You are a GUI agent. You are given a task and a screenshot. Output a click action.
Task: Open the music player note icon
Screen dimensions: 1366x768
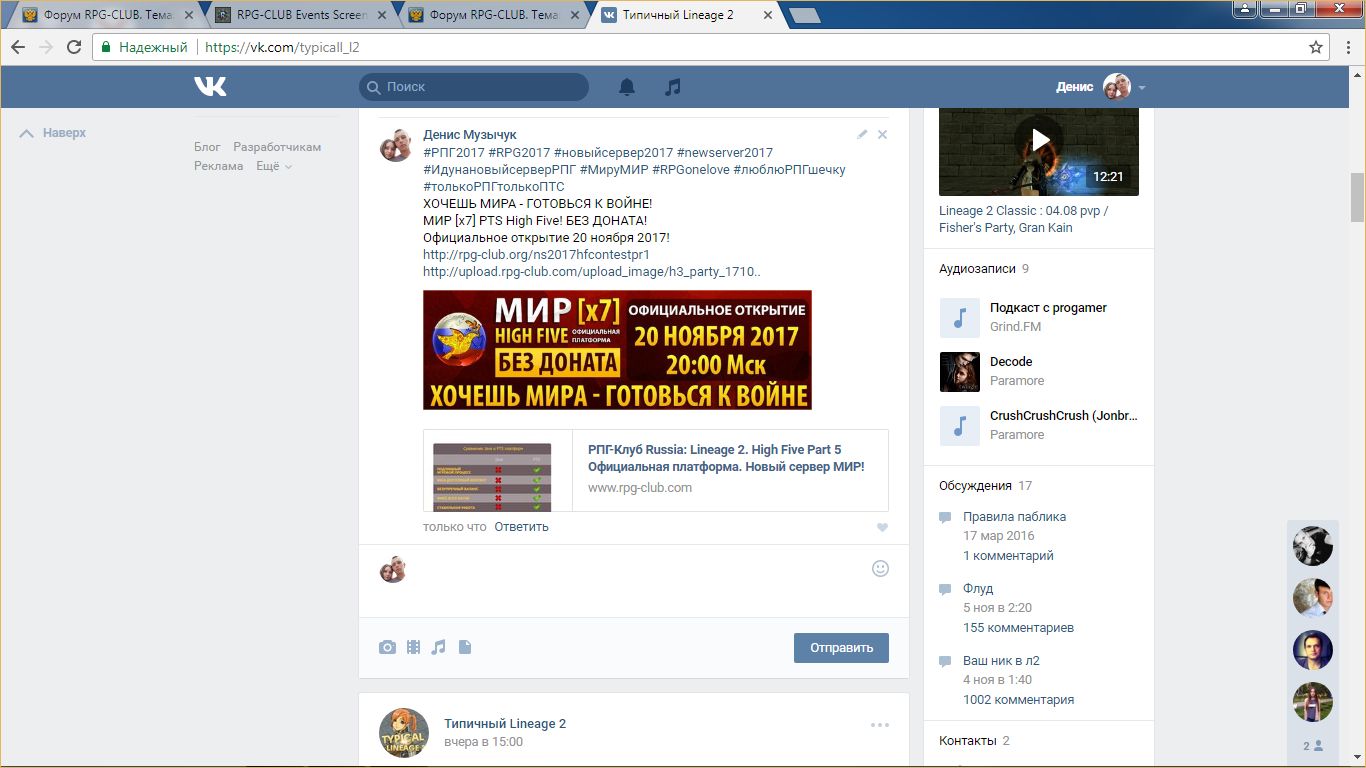(673, 87)
